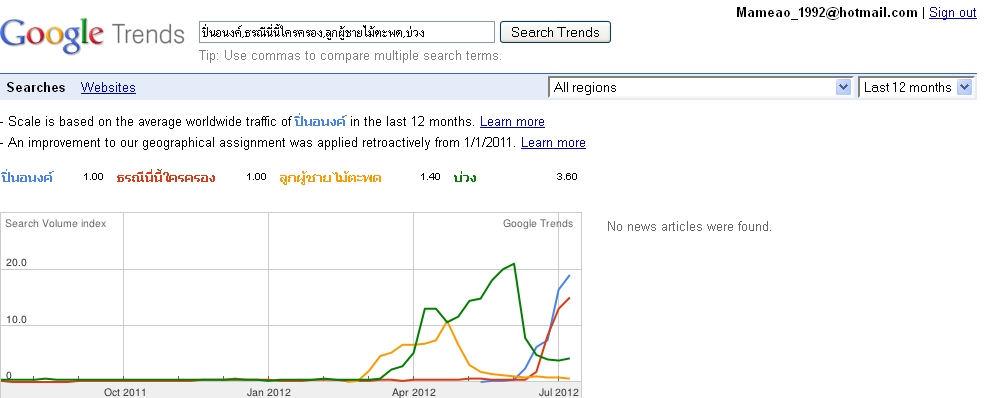Open Learn more link about scale

[x=512, y=121]
